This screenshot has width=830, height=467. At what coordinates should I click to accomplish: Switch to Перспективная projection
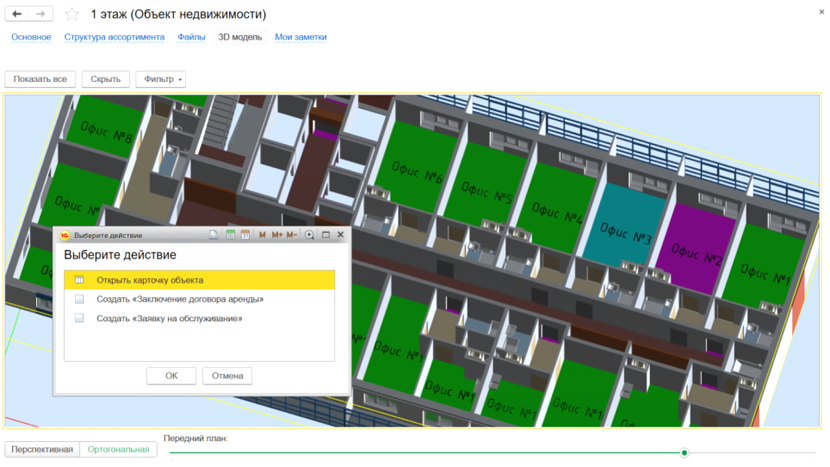42,450
